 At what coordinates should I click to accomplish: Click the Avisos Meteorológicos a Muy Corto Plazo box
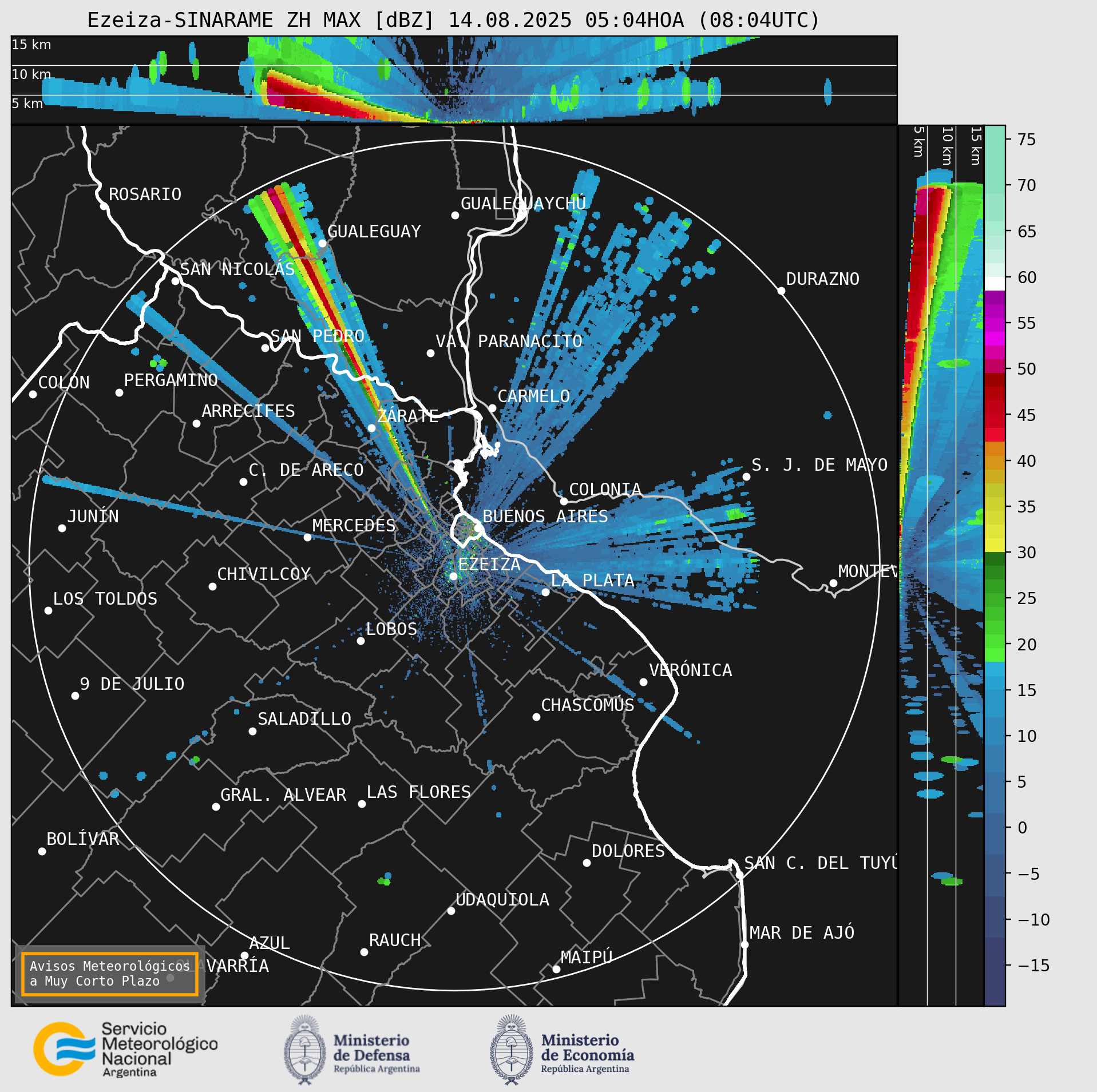[x=109, y=974]
